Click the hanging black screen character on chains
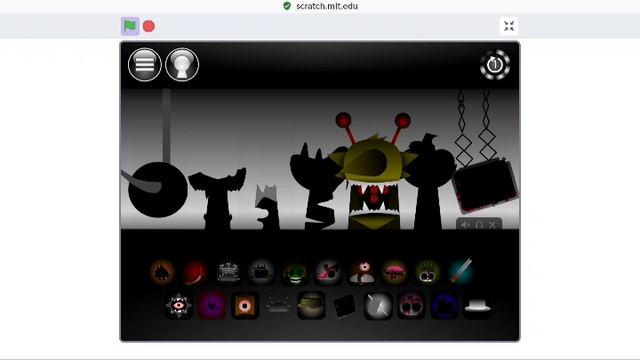Image resolution: width=640 pixels, height=360 pixels. pyautogui.click(x=485, y=187)
